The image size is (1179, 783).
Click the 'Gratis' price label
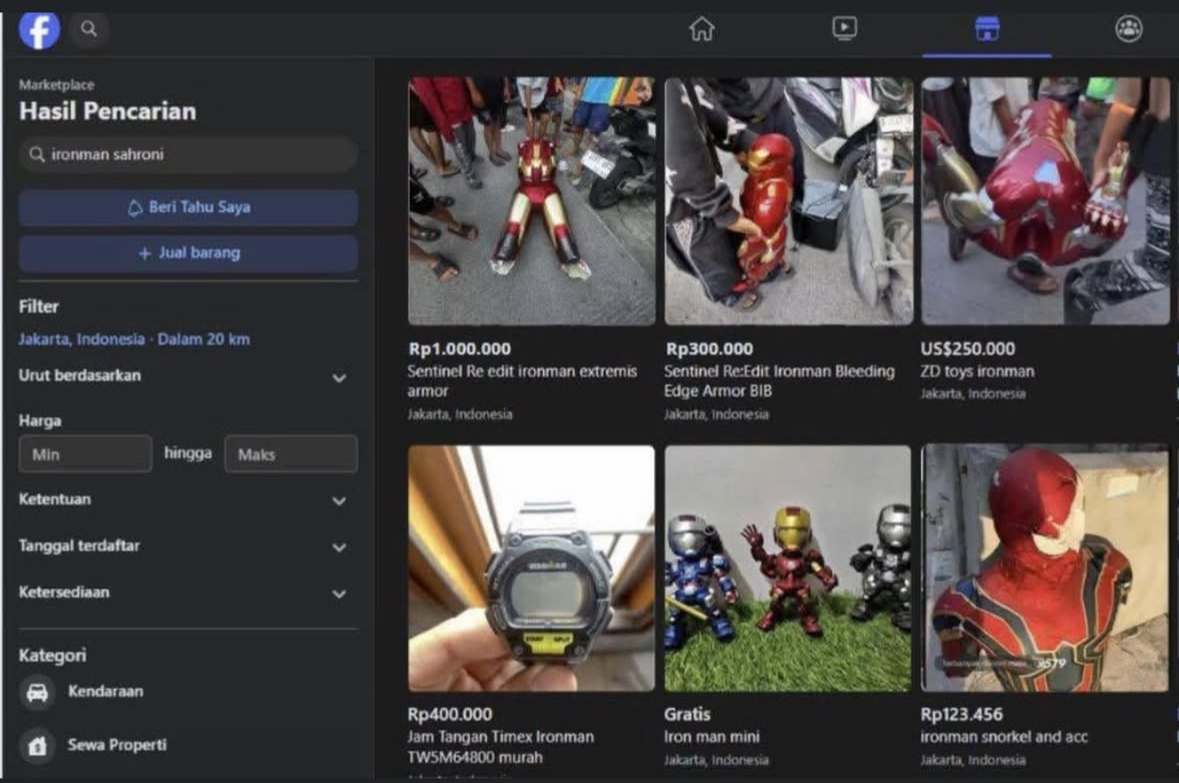(x=687, y=715)
